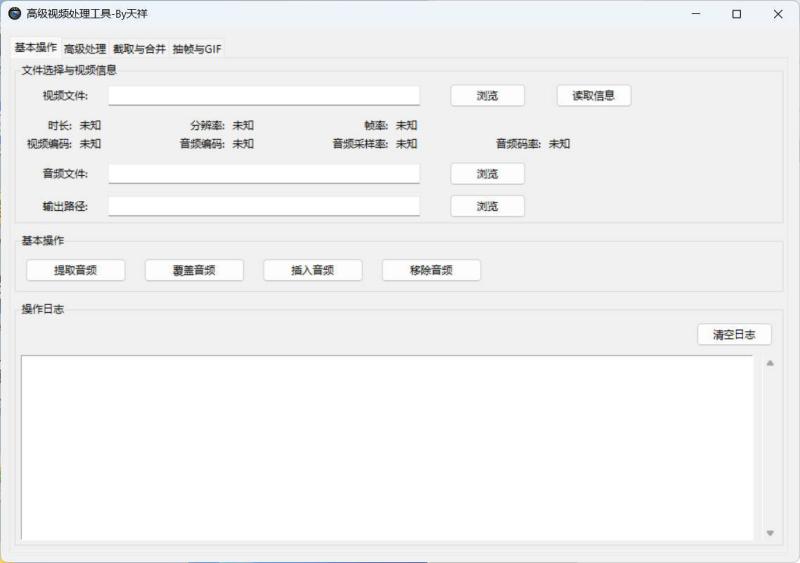800x563 pixels.
Task: Click the 覆盖音频 button
Action: pos(194,271)
